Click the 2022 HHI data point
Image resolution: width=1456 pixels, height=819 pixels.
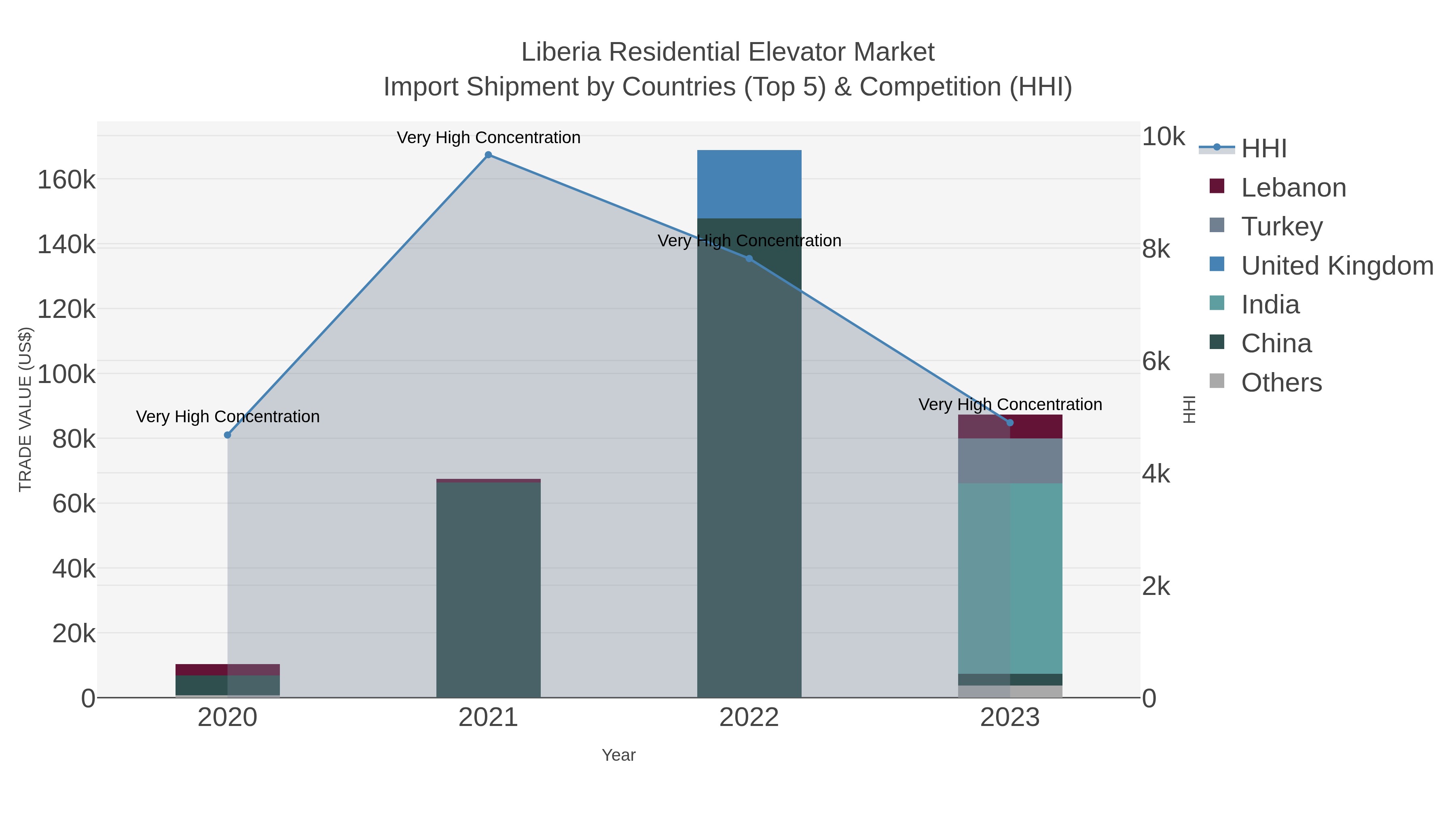749,259
